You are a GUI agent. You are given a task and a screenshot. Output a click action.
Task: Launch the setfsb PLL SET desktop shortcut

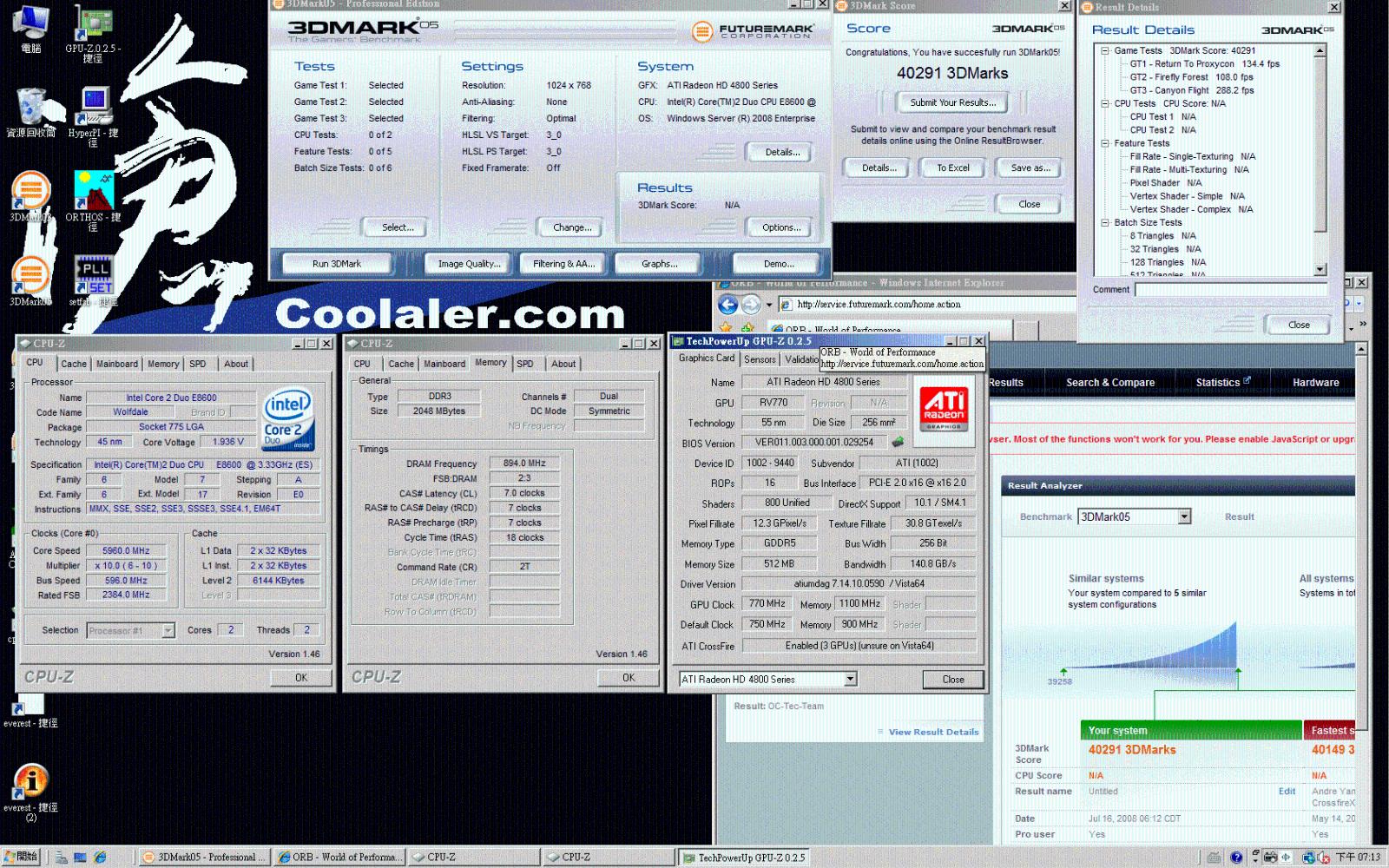[93, 280]
